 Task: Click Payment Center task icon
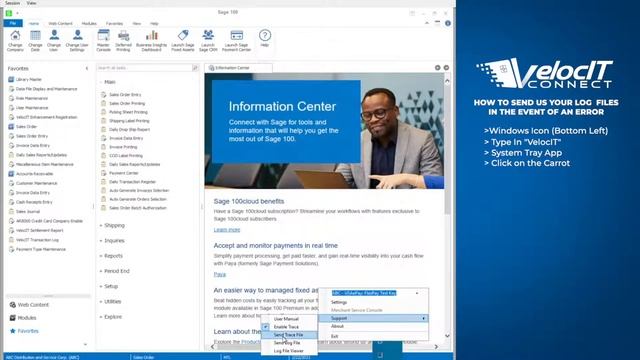click(x=103, y=173)
